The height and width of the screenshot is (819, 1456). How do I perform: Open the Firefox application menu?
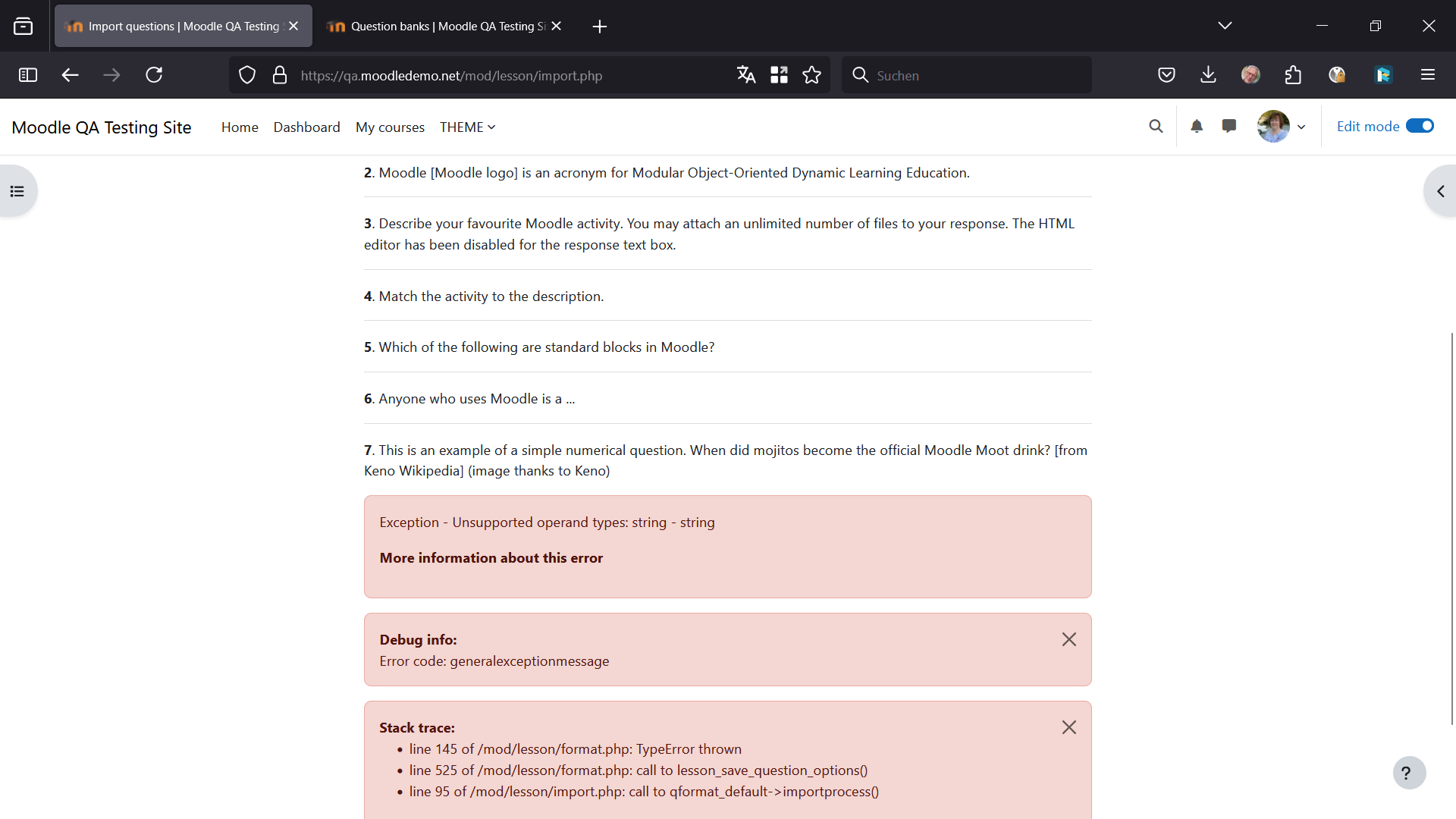click(x=1428, y=75)
